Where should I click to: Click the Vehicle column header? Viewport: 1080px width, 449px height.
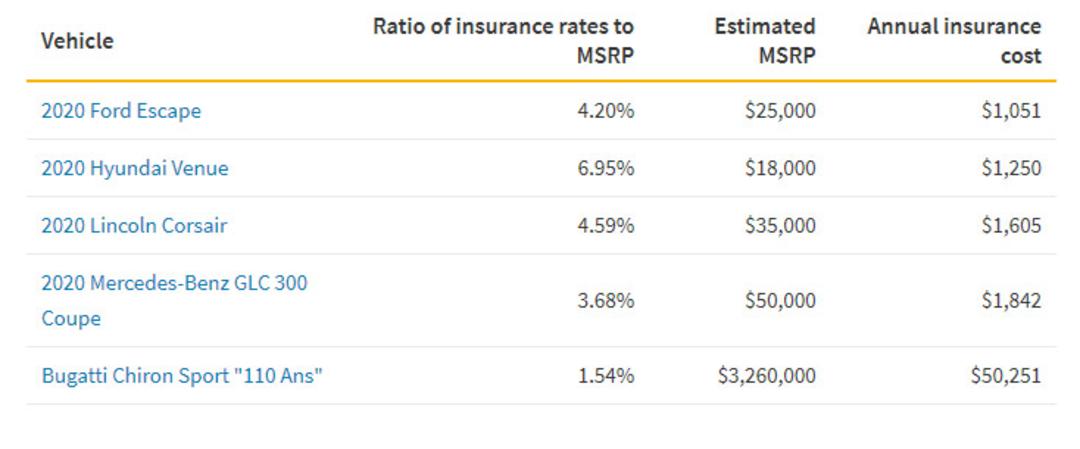pyautogui.click(x=77, y=41)
